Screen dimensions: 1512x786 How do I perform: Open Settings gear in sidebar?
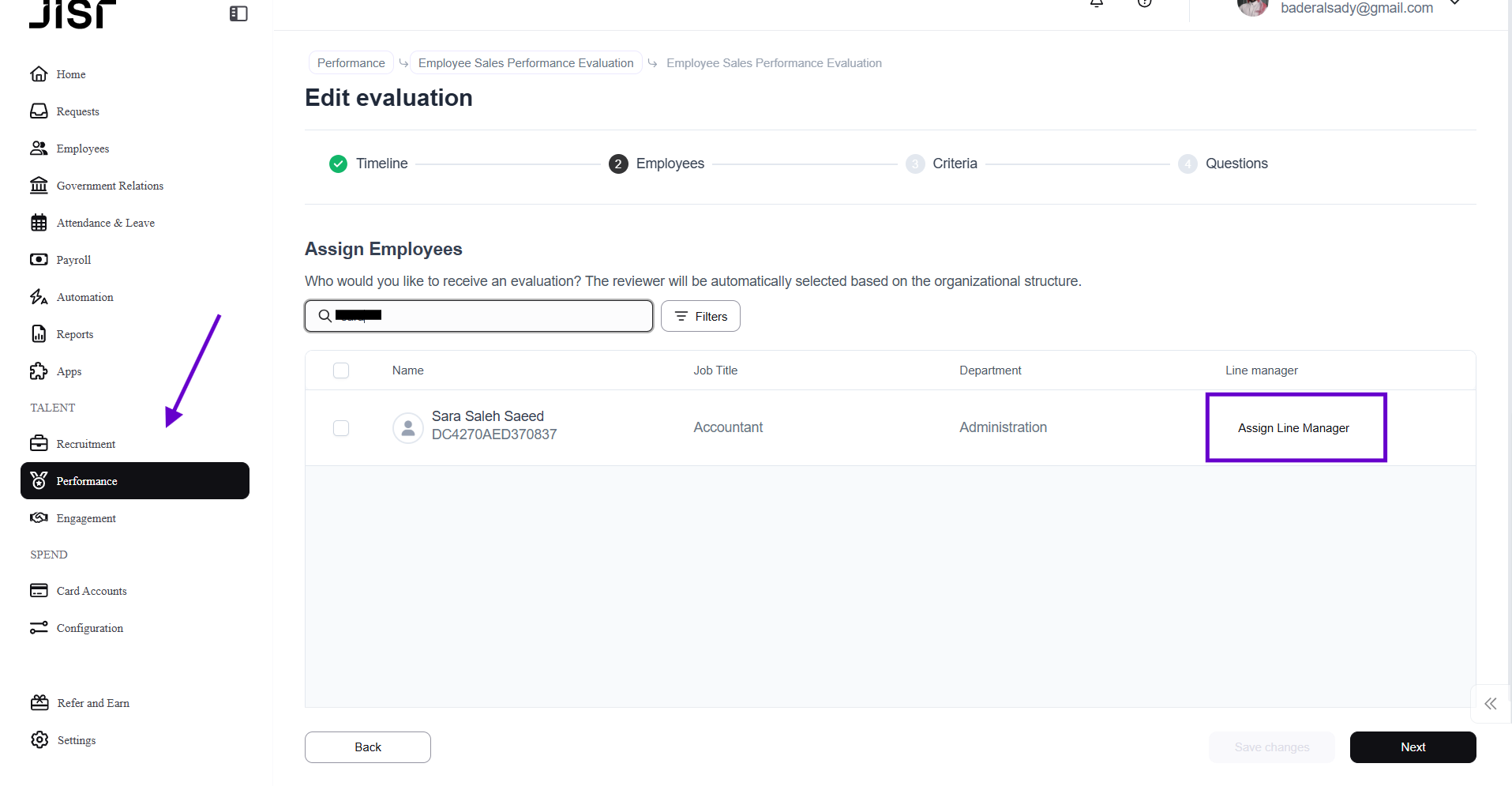pos(76,740)
